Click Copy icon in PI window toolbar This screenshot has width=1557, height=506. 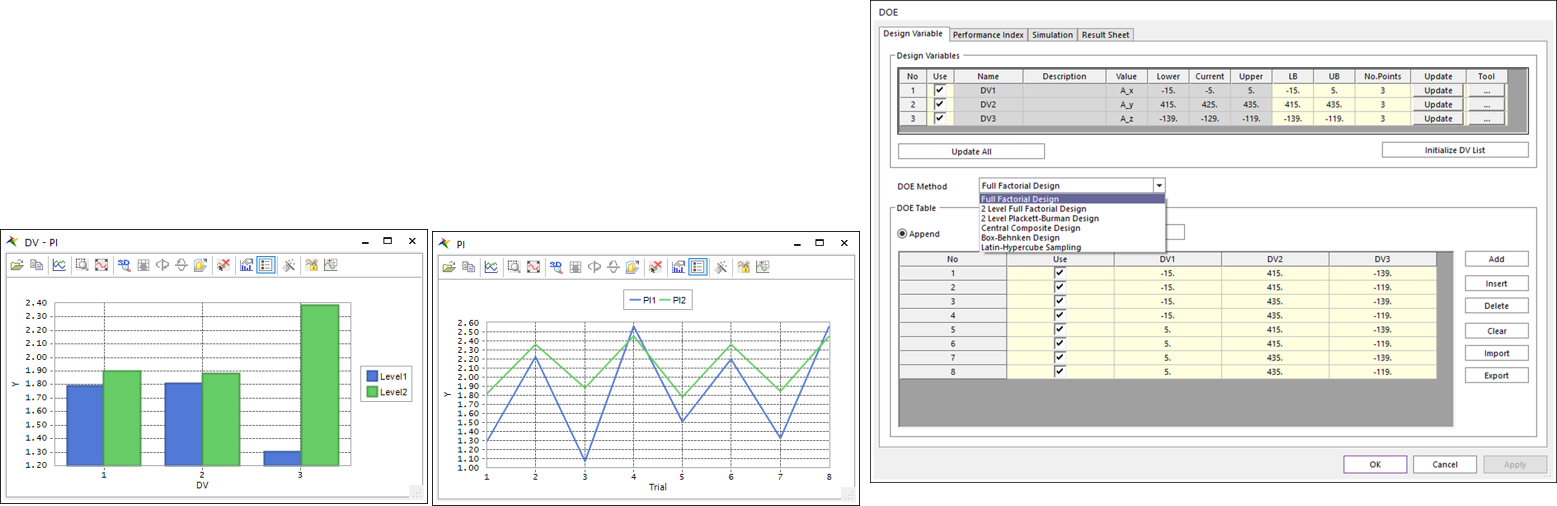468,267
